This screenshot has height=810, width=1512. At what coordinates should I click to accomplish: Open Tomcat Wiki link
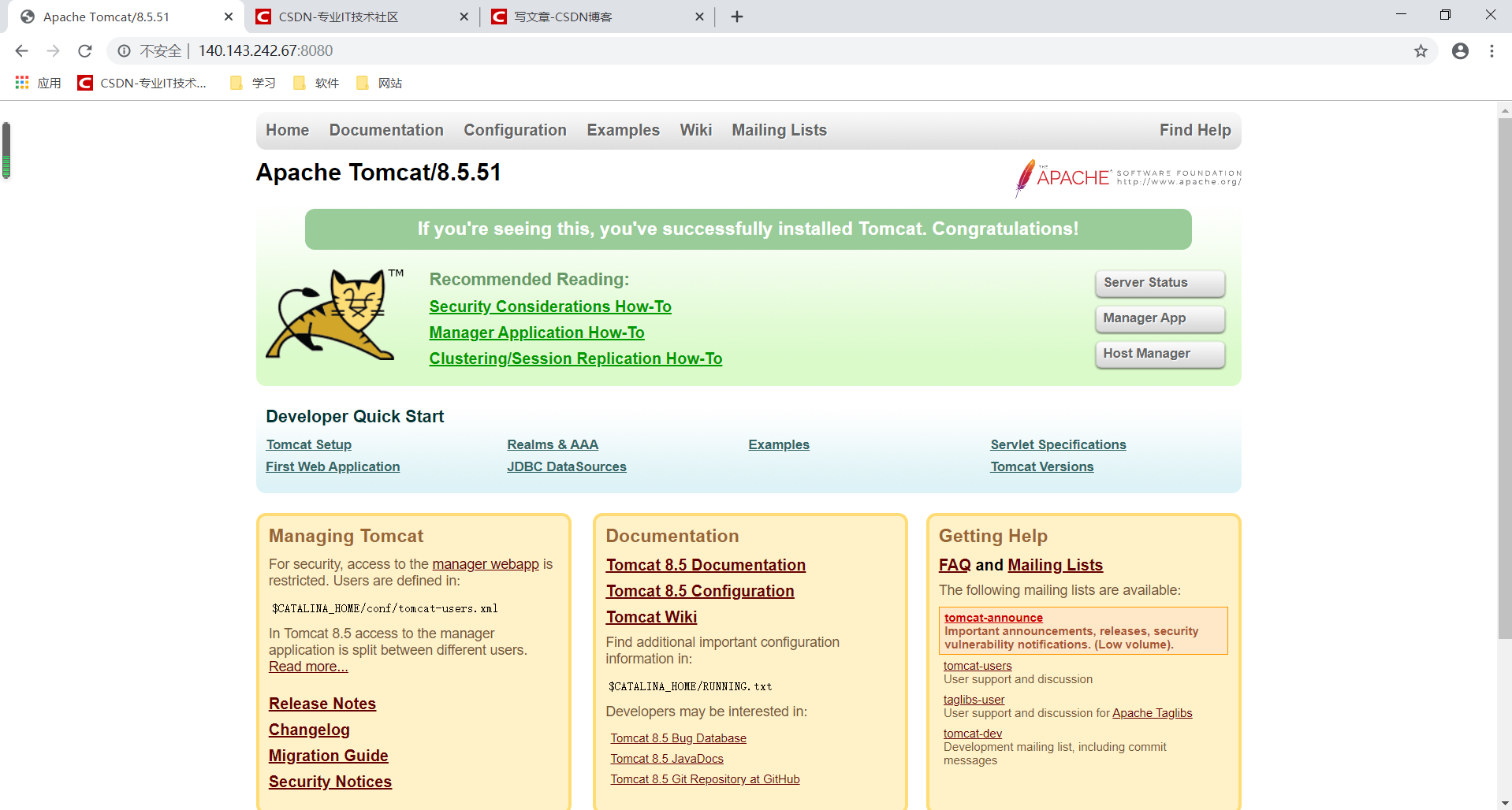tap(651, 617)
